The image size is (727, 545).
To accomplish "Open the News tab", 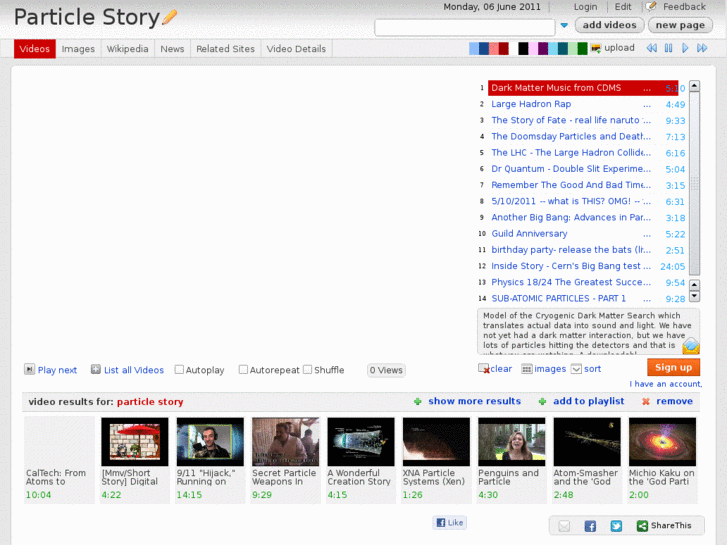I will click(172, 49).
